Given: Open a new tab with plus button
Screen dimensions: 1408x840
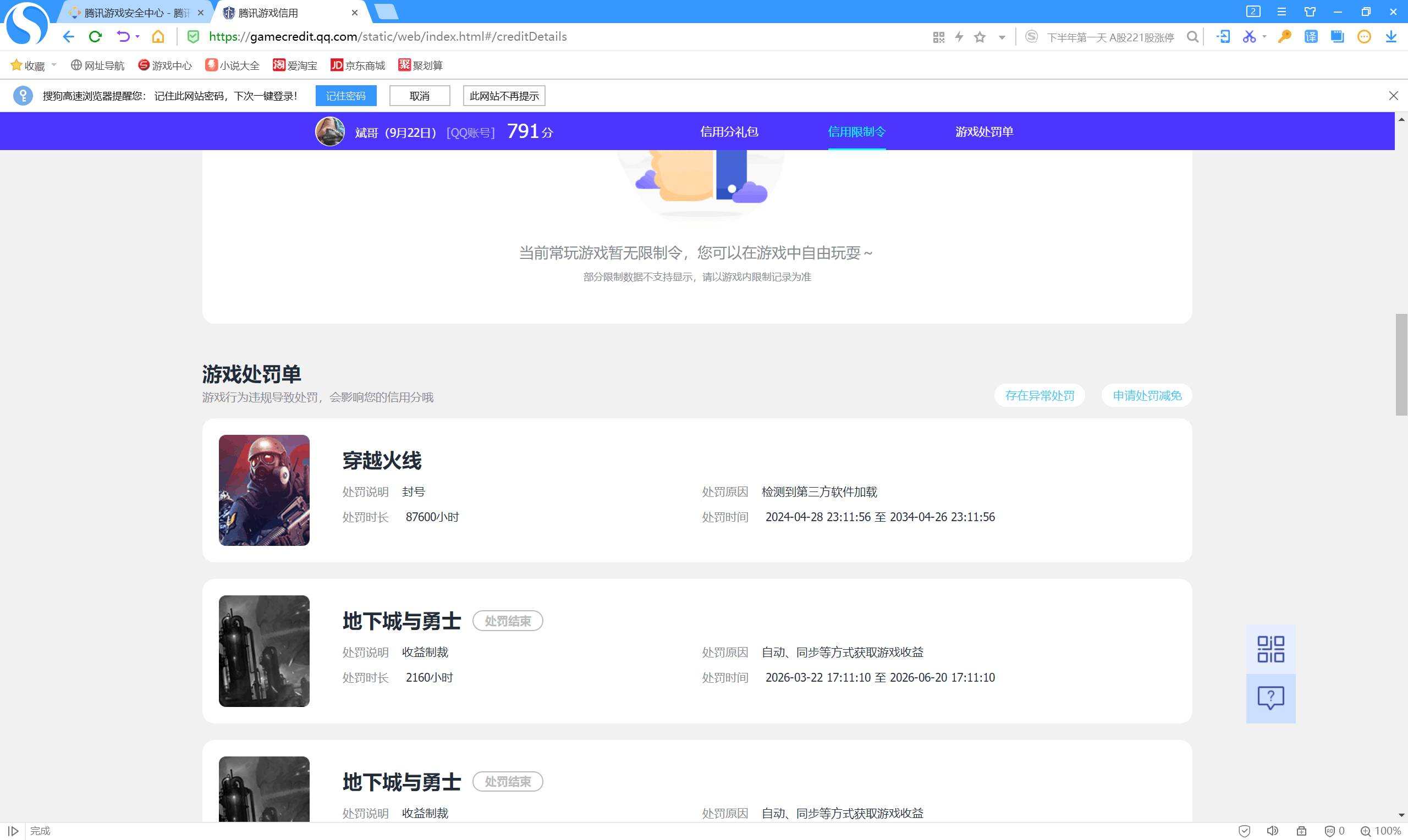Looking at the screenshot, I should click(x=386, y=12).
